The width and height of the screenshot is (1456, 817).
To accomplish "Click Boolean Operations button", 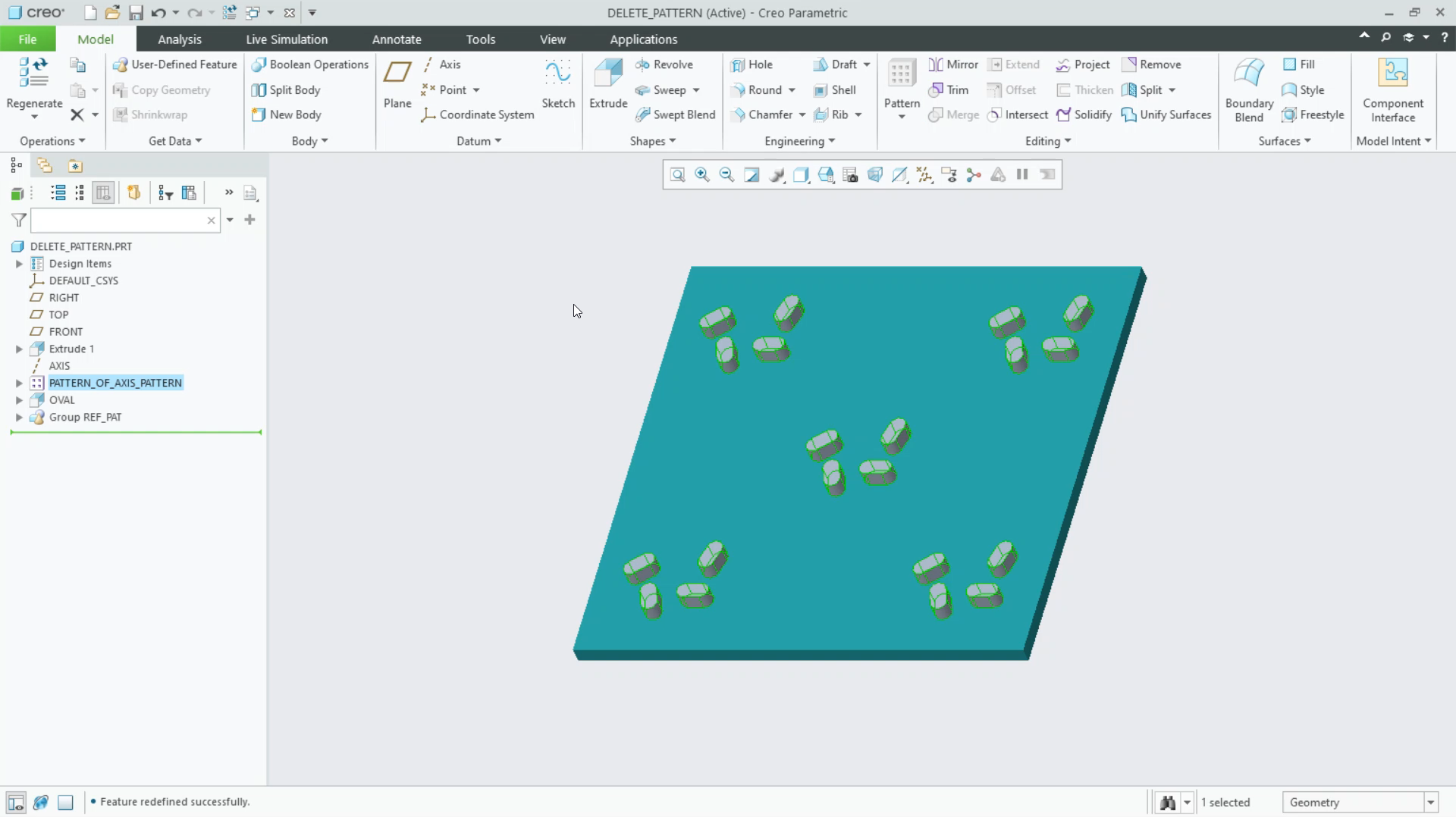I will (309, 64).
